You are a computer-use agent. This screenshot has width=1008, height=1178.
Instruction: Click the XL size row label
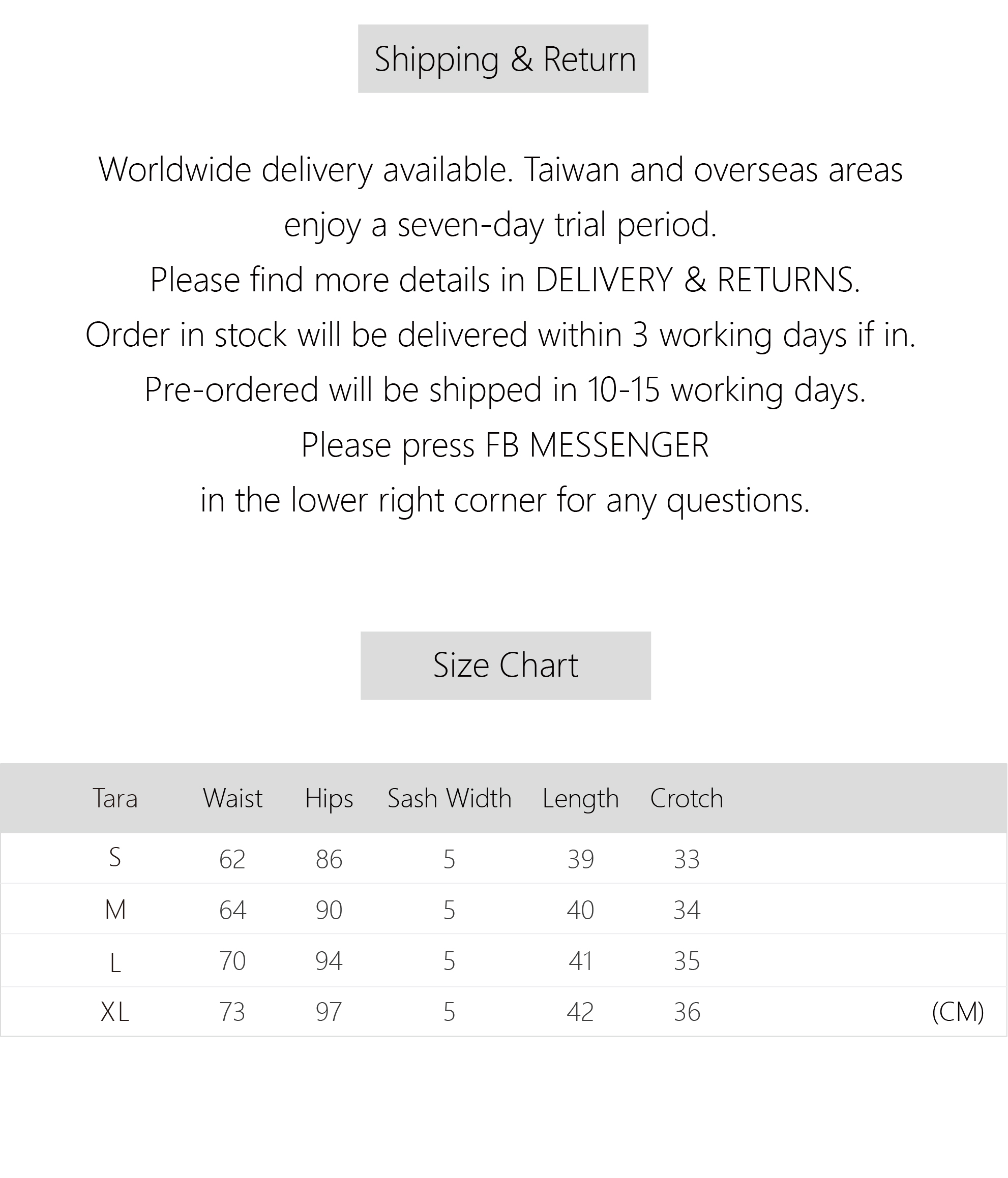click(x=115, y=1012)
